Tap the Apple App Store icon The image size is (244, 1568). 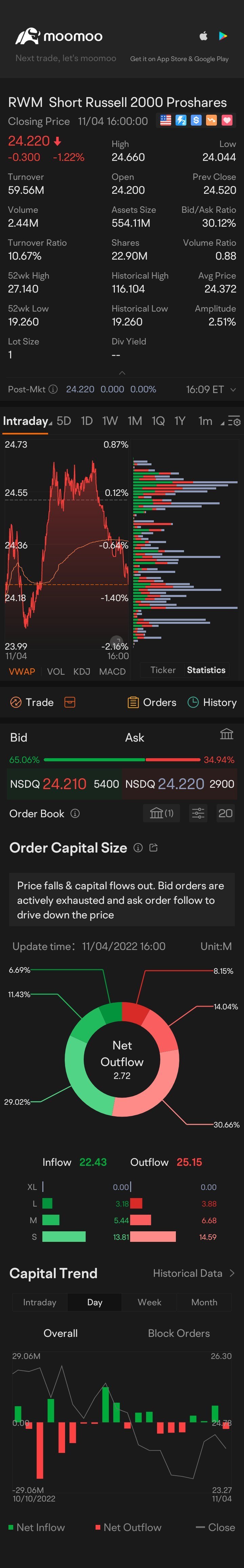(204, 36)
